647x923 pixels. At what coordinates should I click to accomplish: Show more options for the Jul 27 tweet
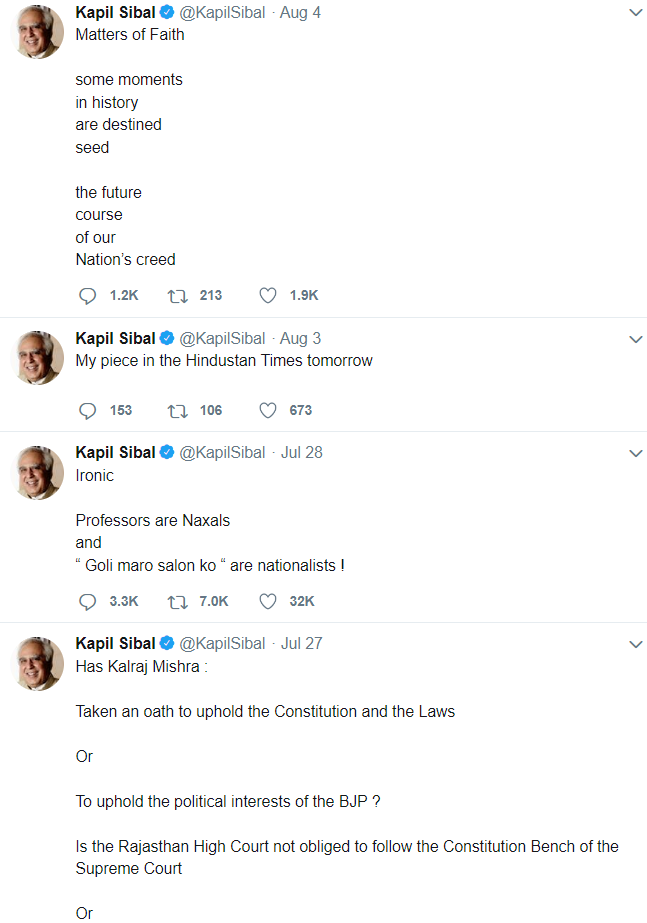point(635,644)
